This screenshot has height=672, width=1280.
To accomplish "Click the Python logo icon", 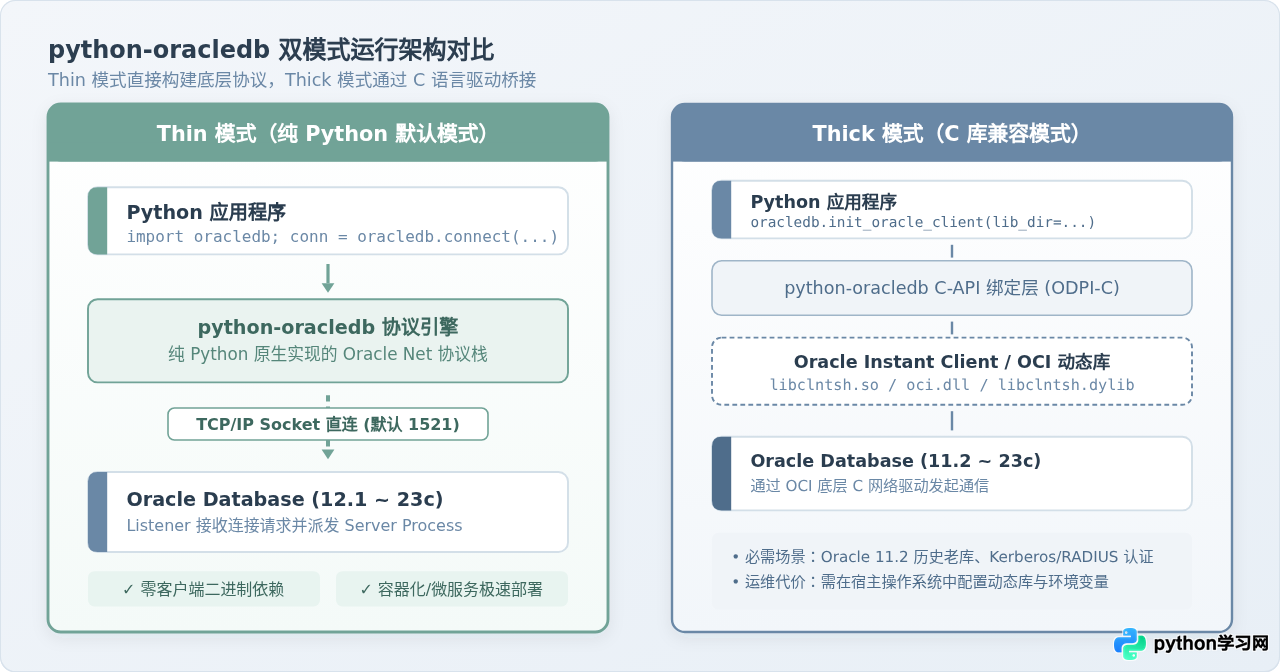I will click(x=1130, y=644).
